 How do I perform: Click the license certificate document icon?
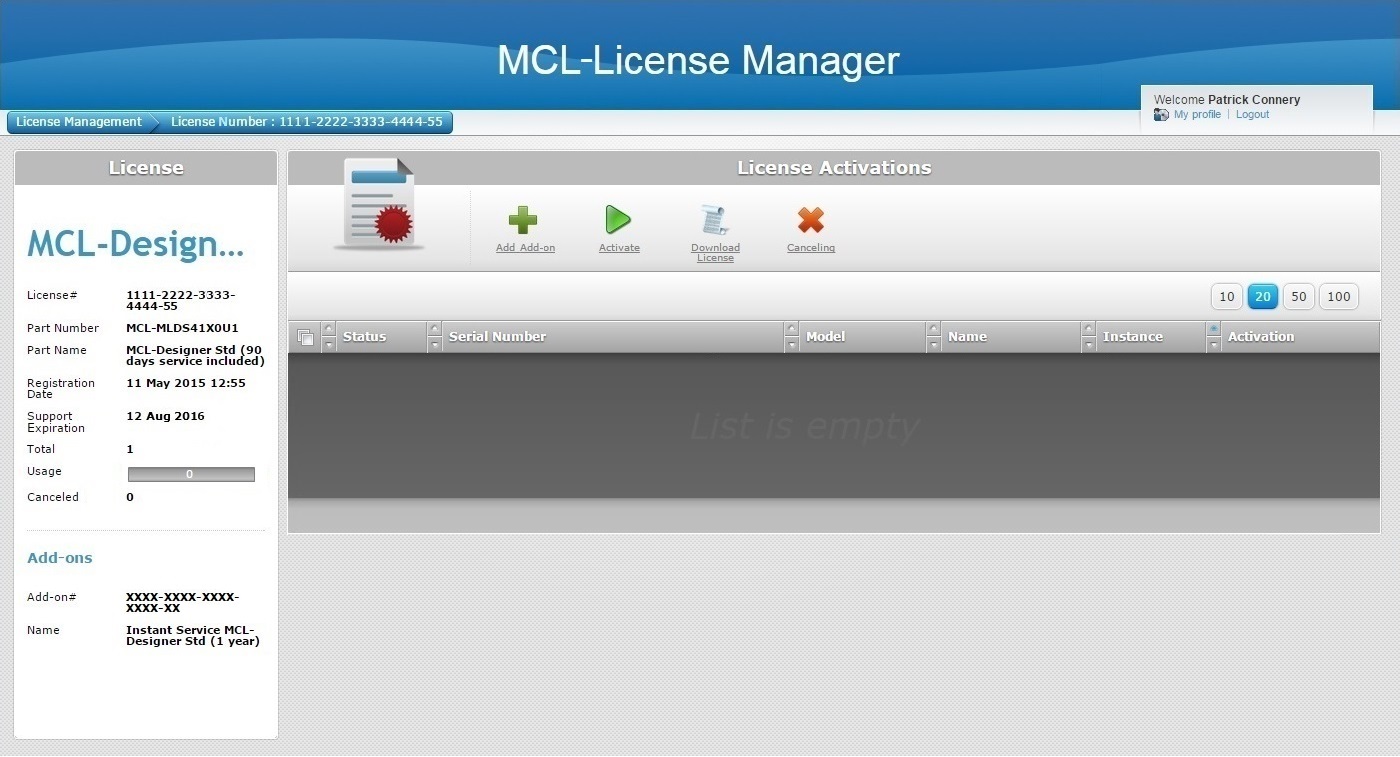coord(379,204)
